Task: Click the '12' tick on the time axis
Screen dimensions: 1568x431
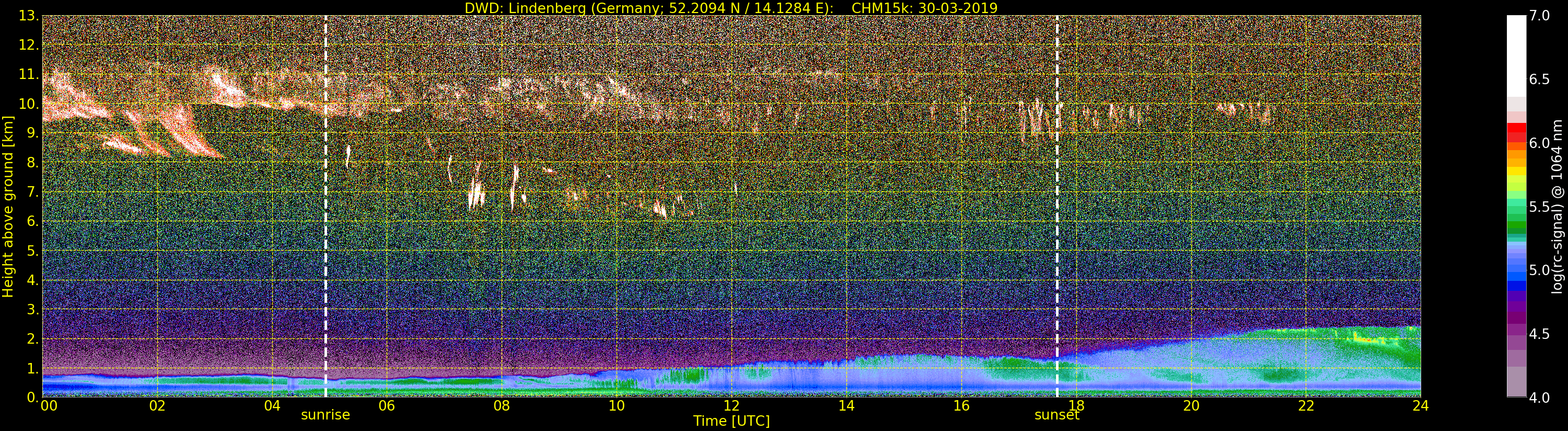Action: pos(731,406)
